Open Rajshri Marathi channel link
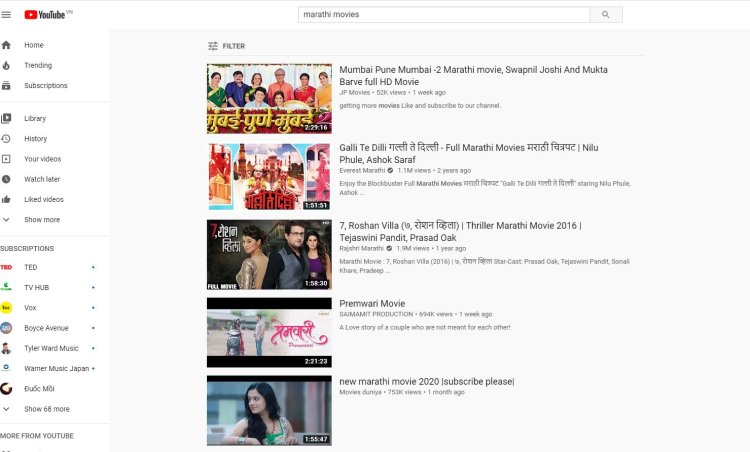This screenshot has height=452, width=750. [361, 249]
